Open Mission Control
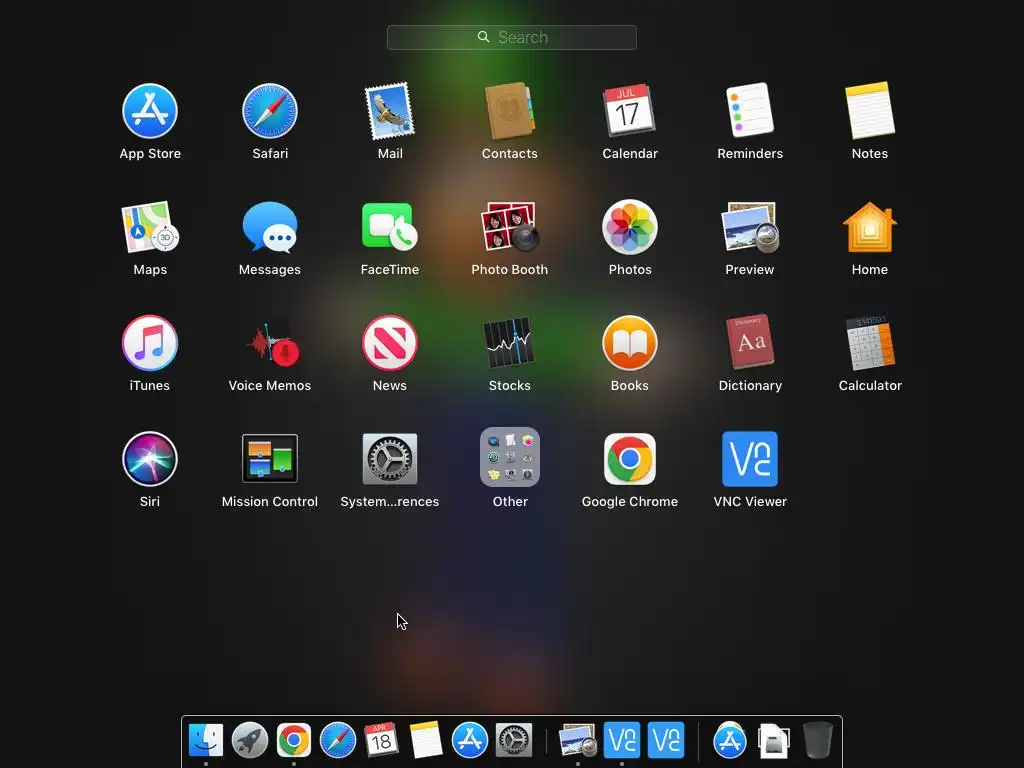 [x=270, y=458]
